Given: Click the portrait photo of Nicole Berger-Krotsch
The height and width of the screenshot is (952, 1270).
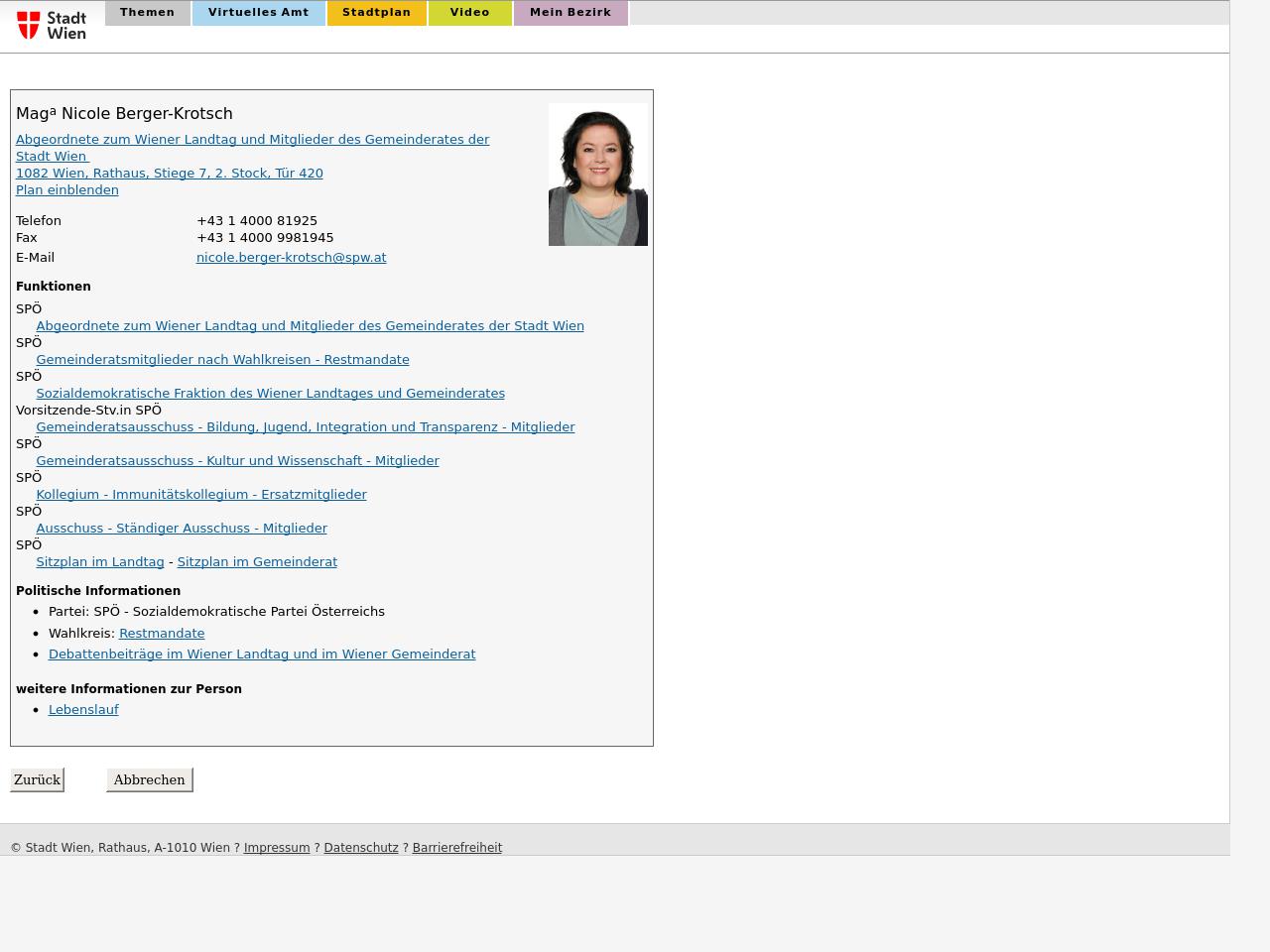Looking at the screenshot, I should click(x=598, y=175).
